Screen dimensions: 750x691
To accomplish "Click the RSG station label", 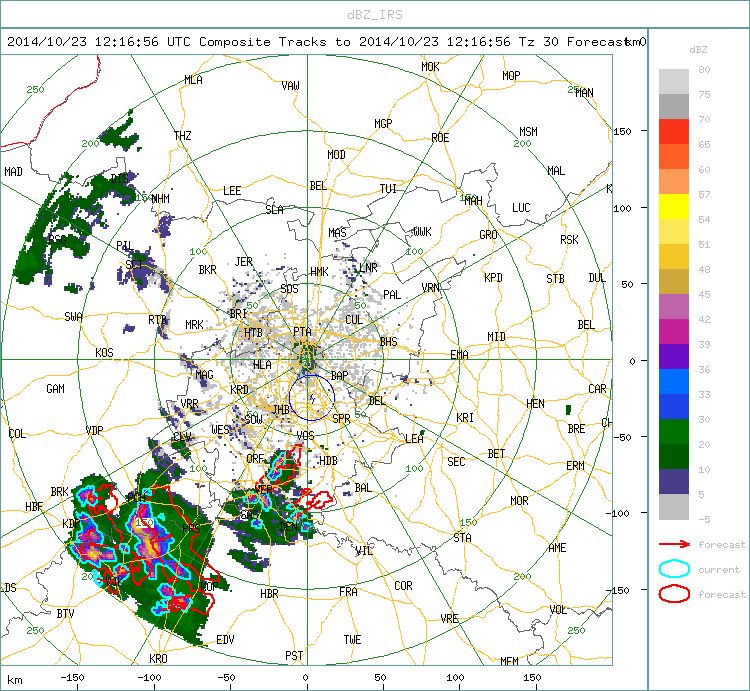I will tap(57, 239).
